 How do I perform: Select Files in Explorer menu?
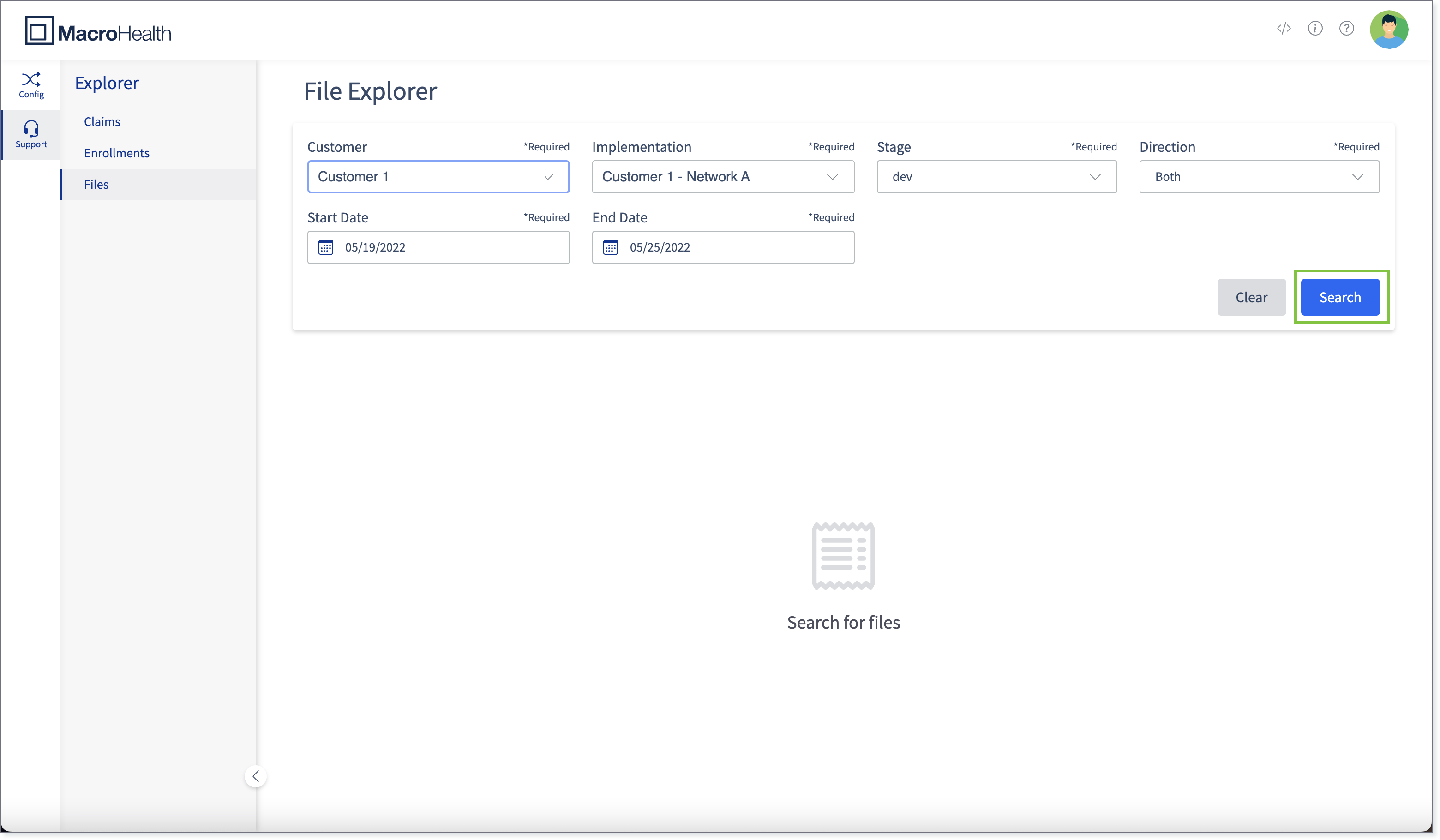96,185
